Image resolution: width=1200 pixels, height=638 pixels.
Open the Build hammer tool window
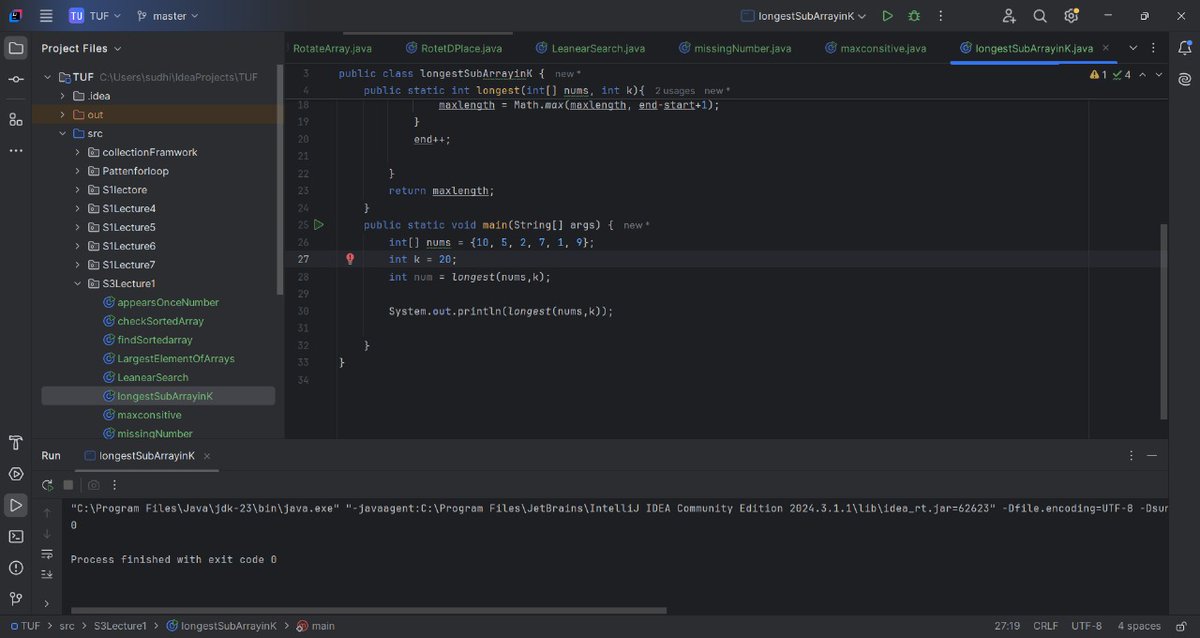[16, 443]
